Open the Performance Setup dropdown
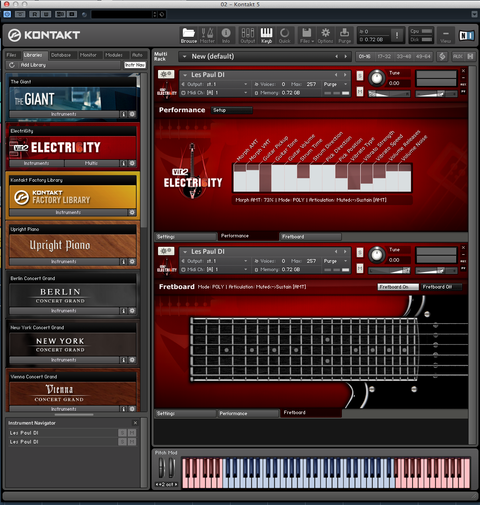 pyautogui.click(x=232, y=110)
